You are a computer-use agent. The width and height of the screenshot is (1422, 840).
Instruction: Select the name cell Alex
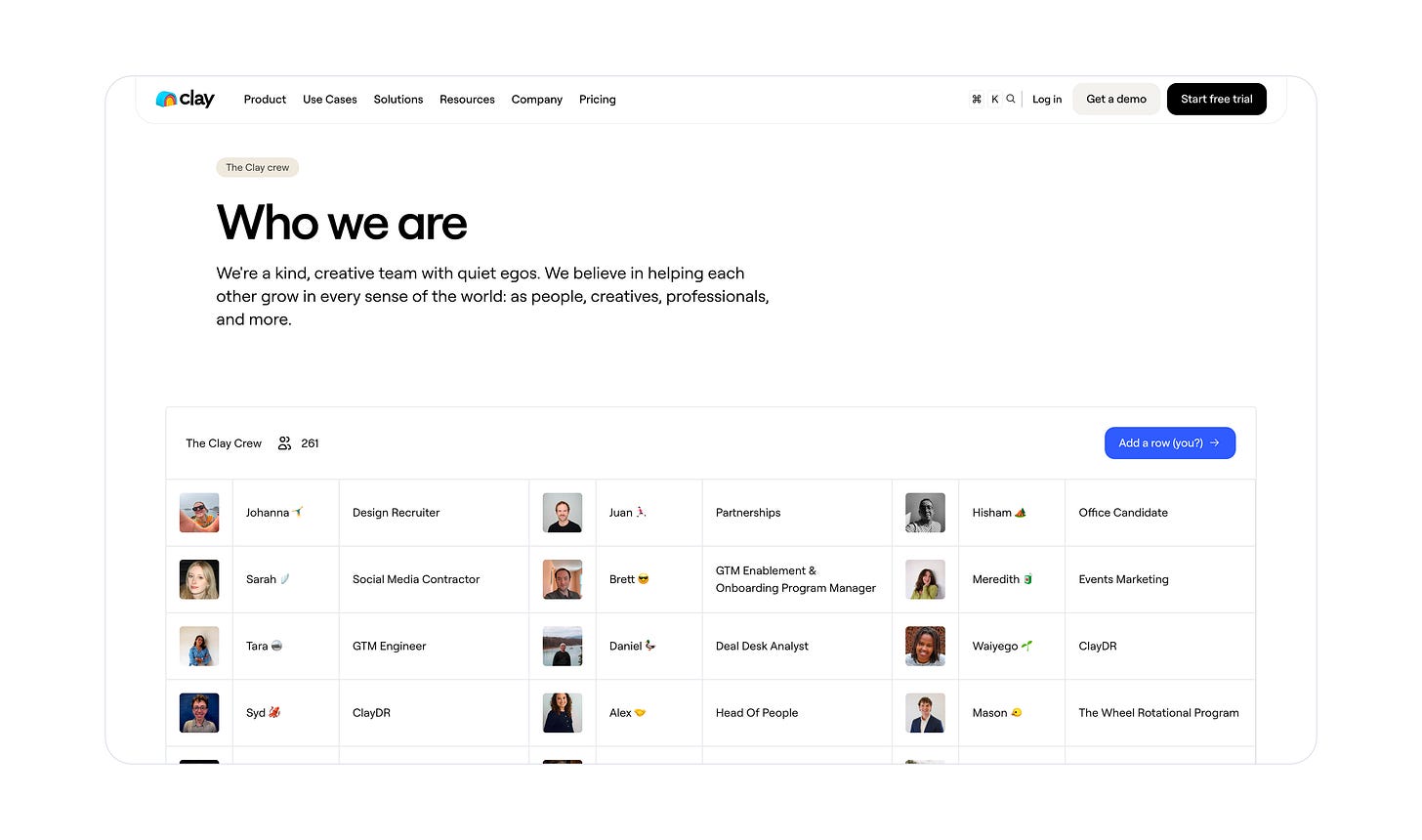(649, 713)
